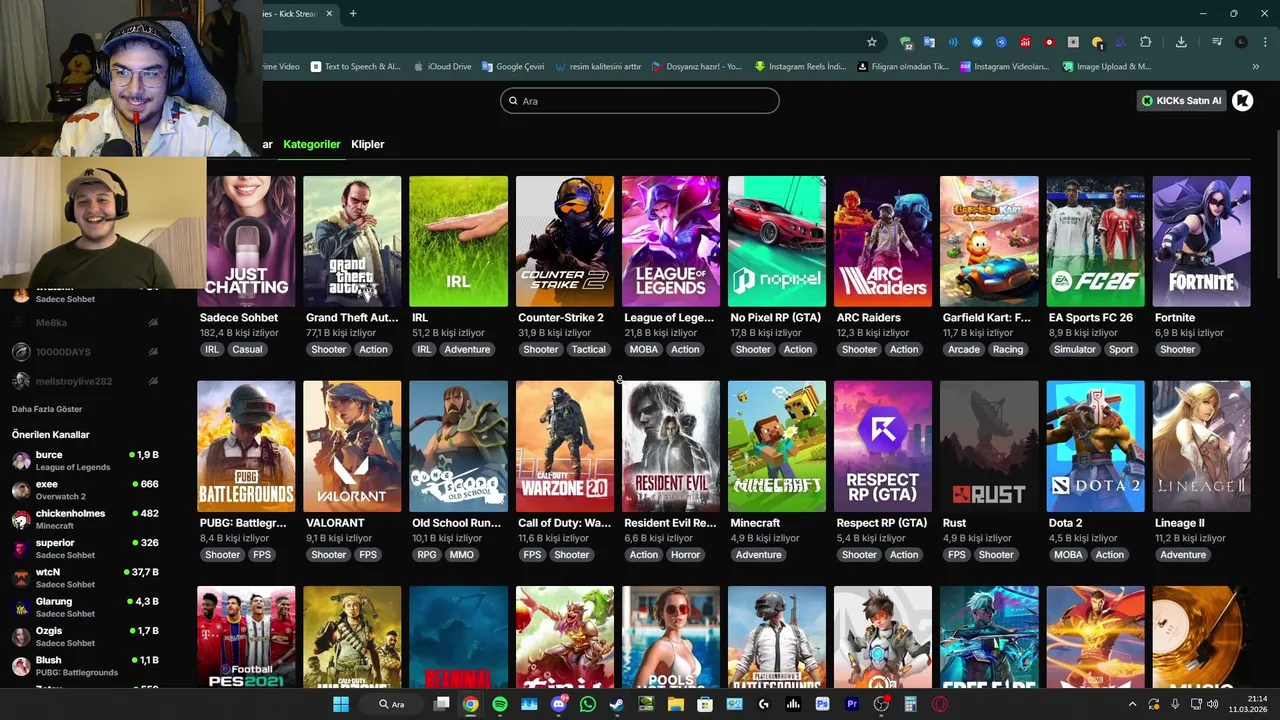Click the Horror tag under Resident Evil
The height and width of the screenshot is (720, 1280).
(685, 554)
